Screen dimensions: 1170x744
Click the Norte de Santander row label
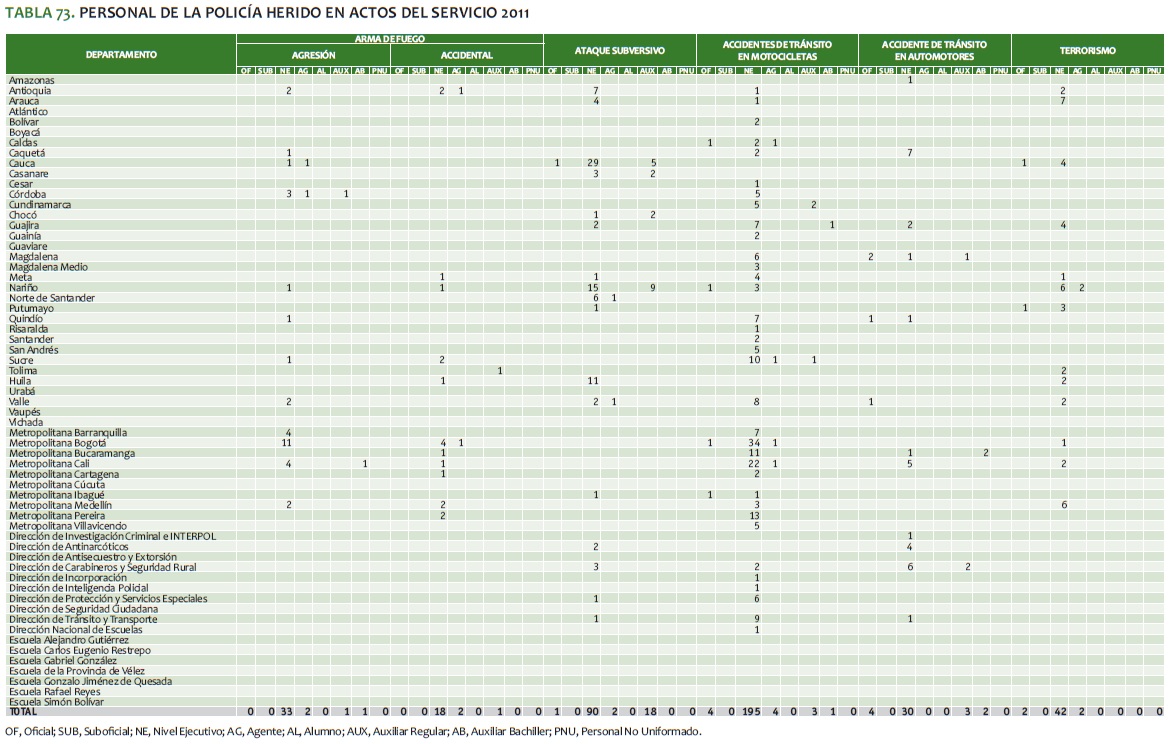(x=52, y=298)
